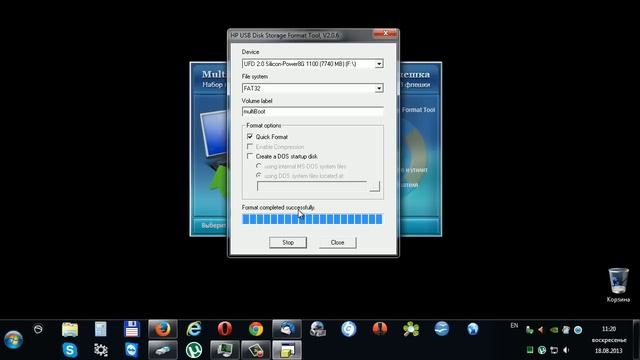640x360 pixels.
Task: Open the blue swirl G taskbar icon
Action: [349, 329]
